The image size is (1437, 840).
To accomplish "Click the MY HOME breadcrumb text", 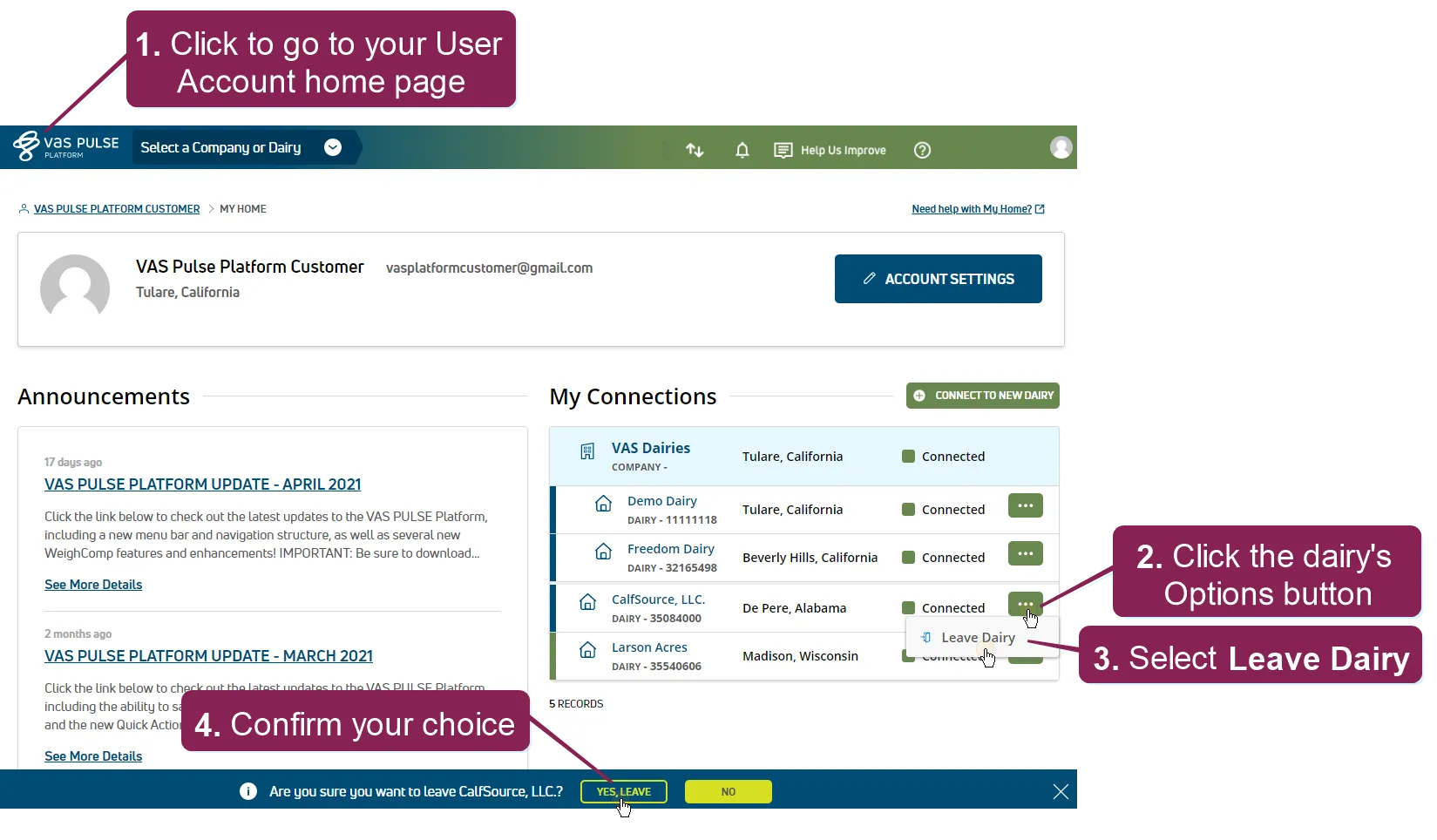I will click(243, 209).
